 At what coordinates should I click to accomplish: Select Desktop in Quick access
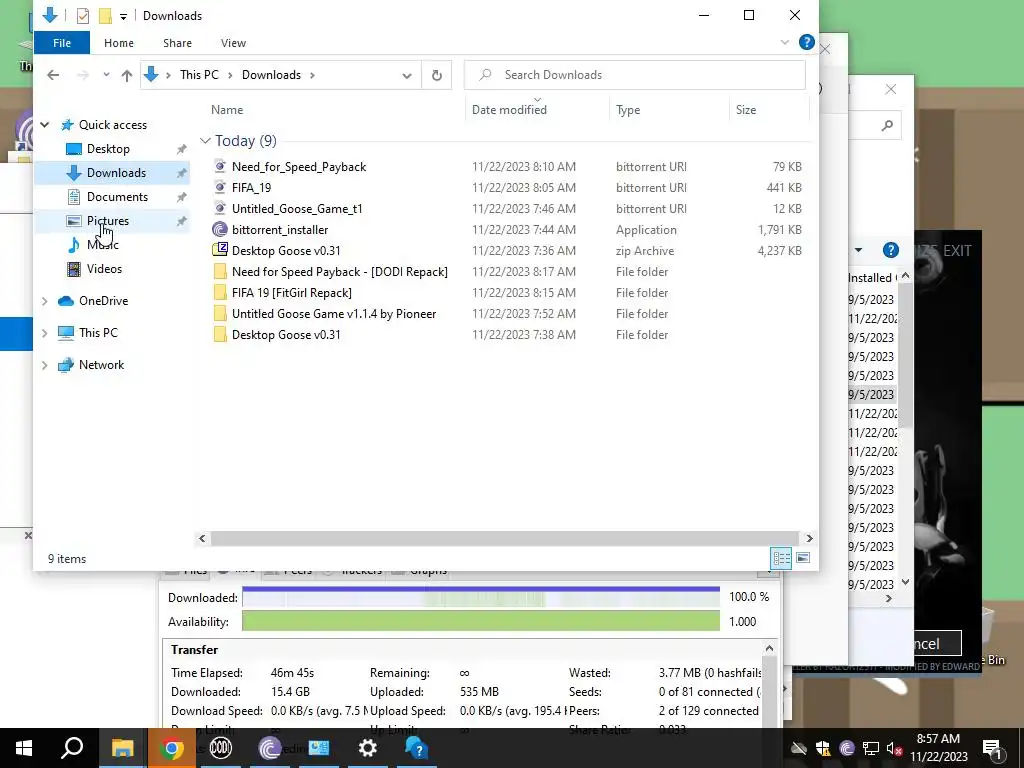click(x=108, y=149)
